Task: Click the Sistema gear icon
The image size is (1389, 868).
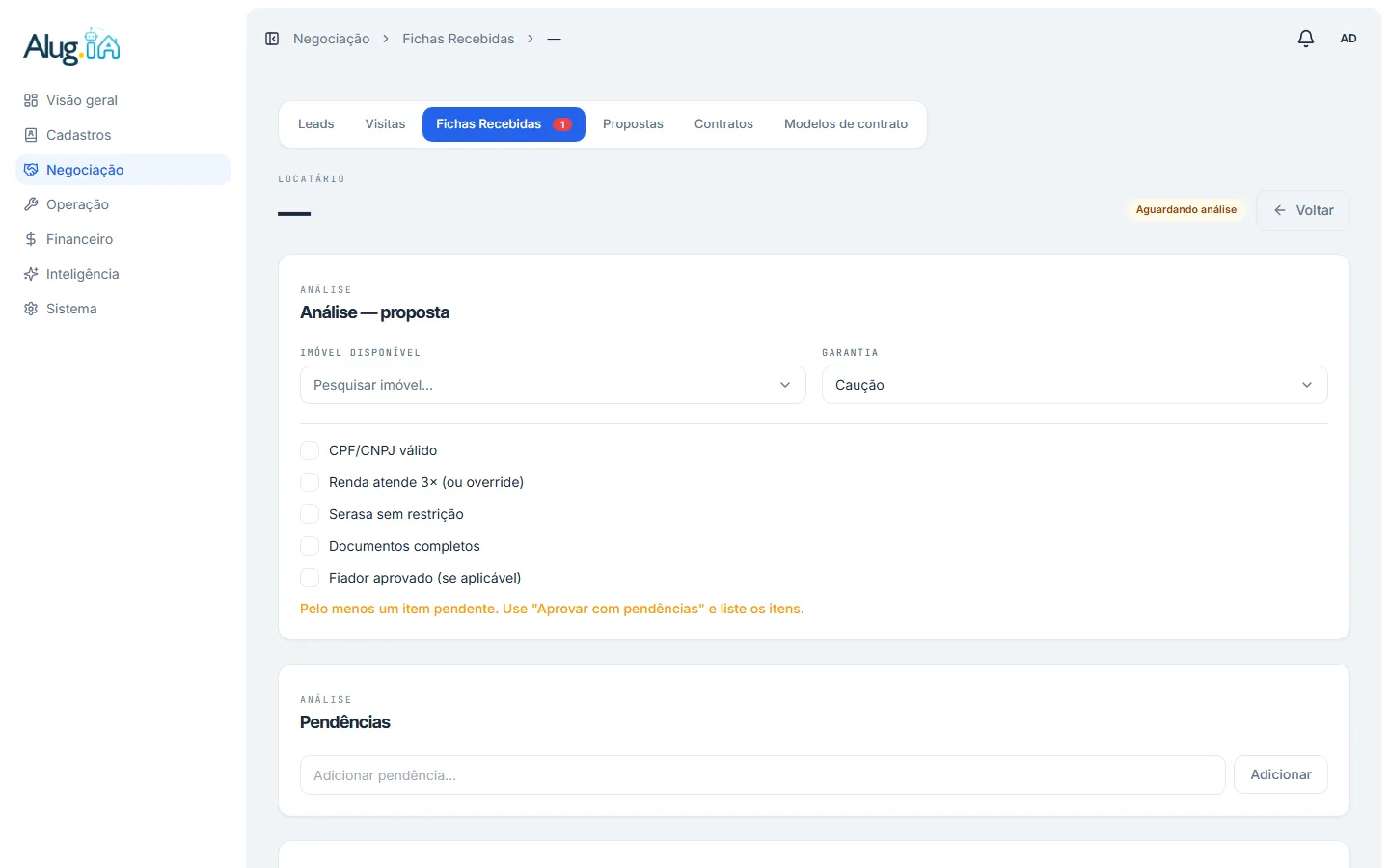Action: (x=31, y=309)
